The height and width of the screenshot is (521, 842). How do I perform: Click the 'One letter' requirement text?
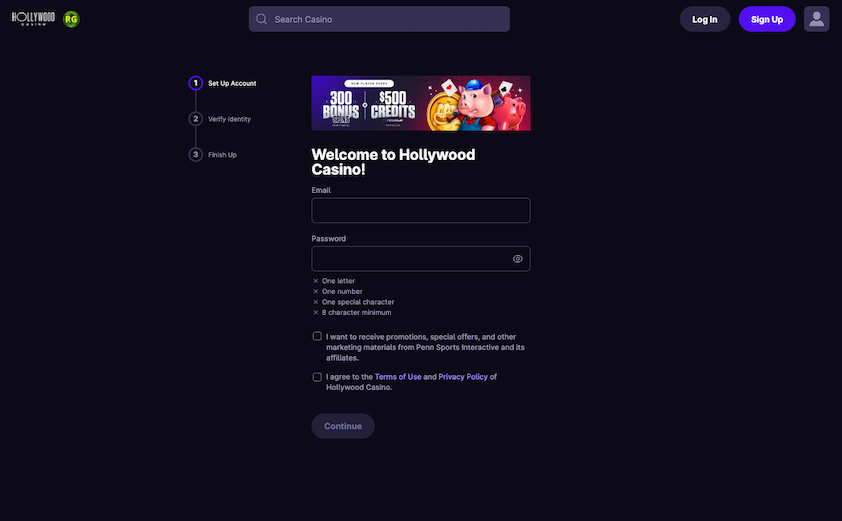coord(338,281)
